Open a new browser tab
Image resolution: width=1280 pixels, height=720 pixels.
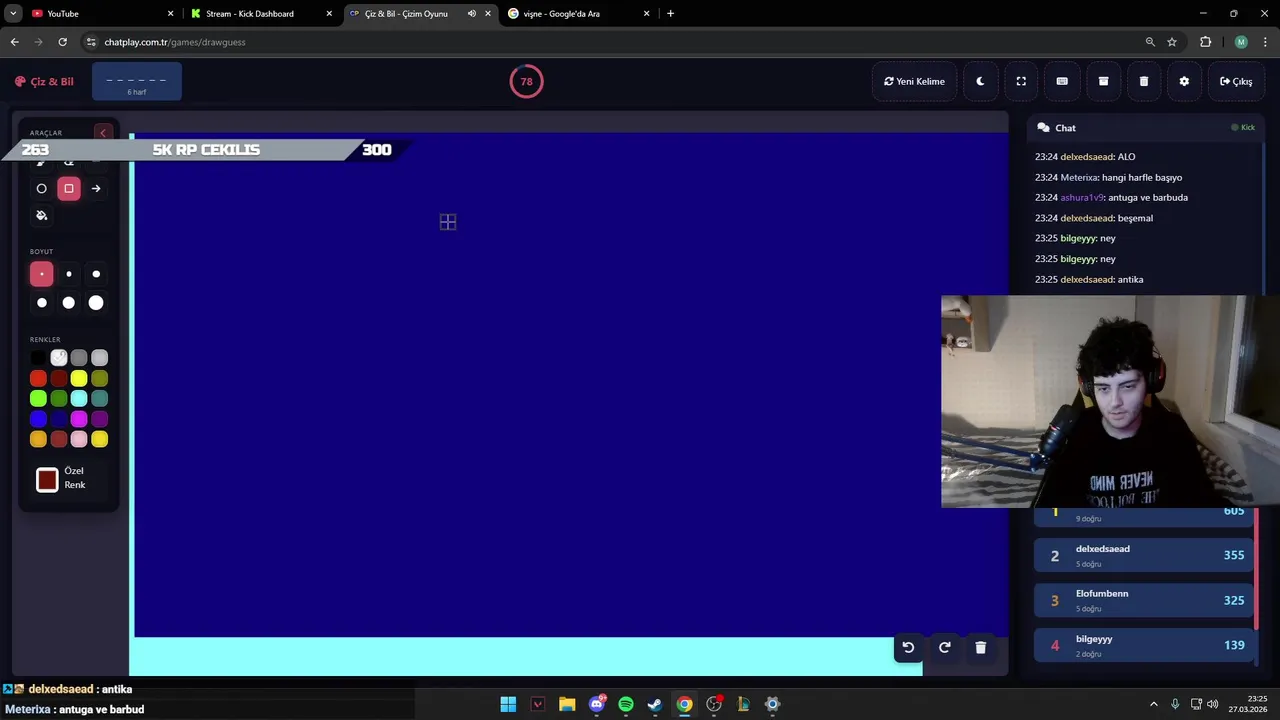tap(670, 13)
